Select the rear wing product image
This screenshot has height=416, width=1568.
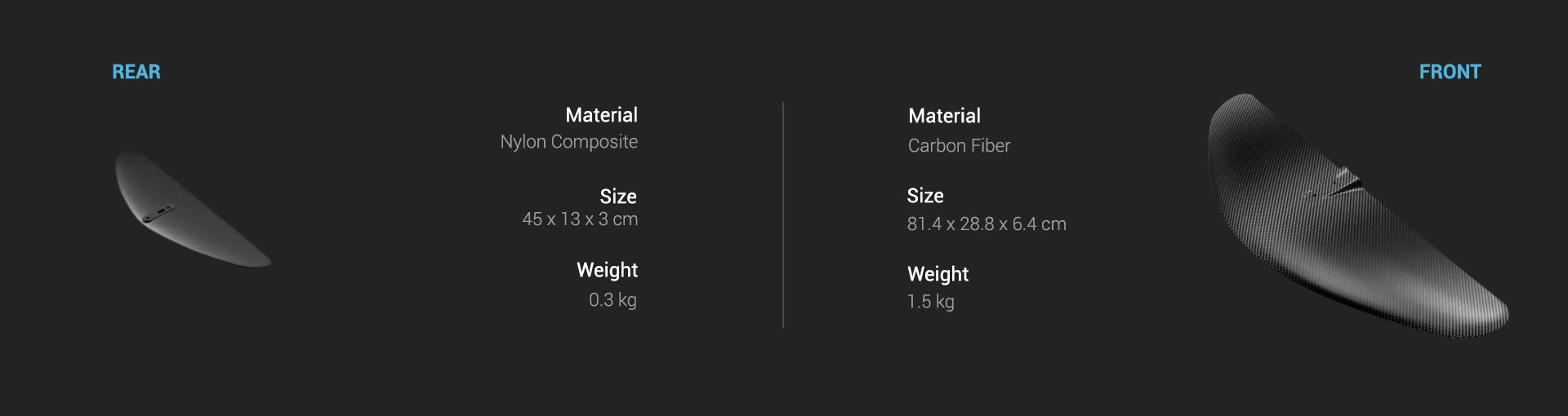pos(188,208)
